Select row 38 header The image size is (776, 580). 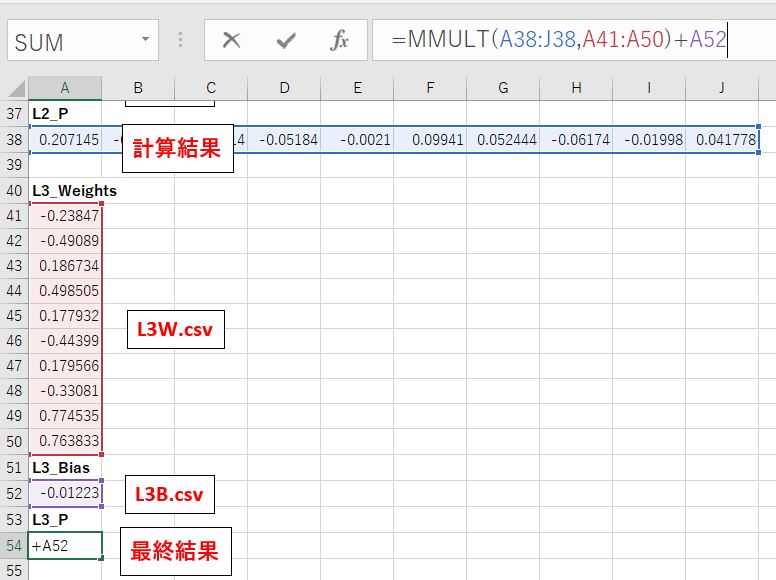click(14, 140)
